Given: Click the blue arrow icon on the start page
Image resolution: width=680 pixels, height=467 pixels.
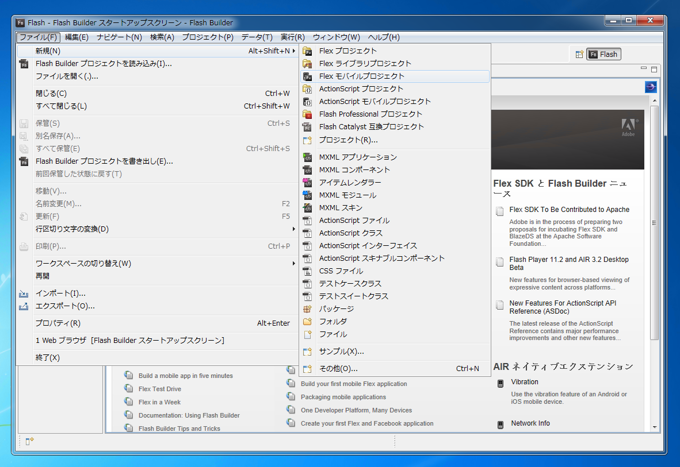Looking at the screenshot, I should pyautogui.click(x=651, y=87).
